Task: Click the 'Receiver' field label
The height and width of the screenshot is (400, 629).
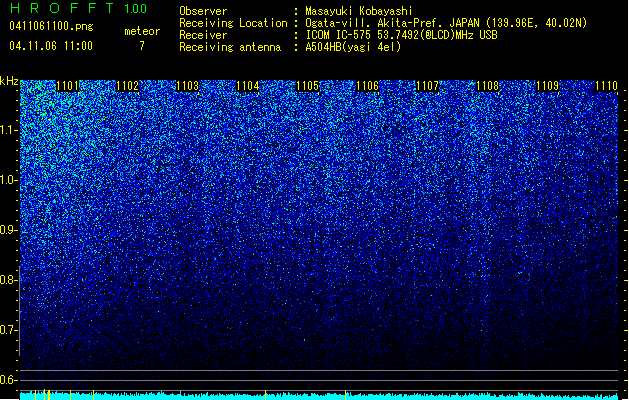Action: (203, 35)
